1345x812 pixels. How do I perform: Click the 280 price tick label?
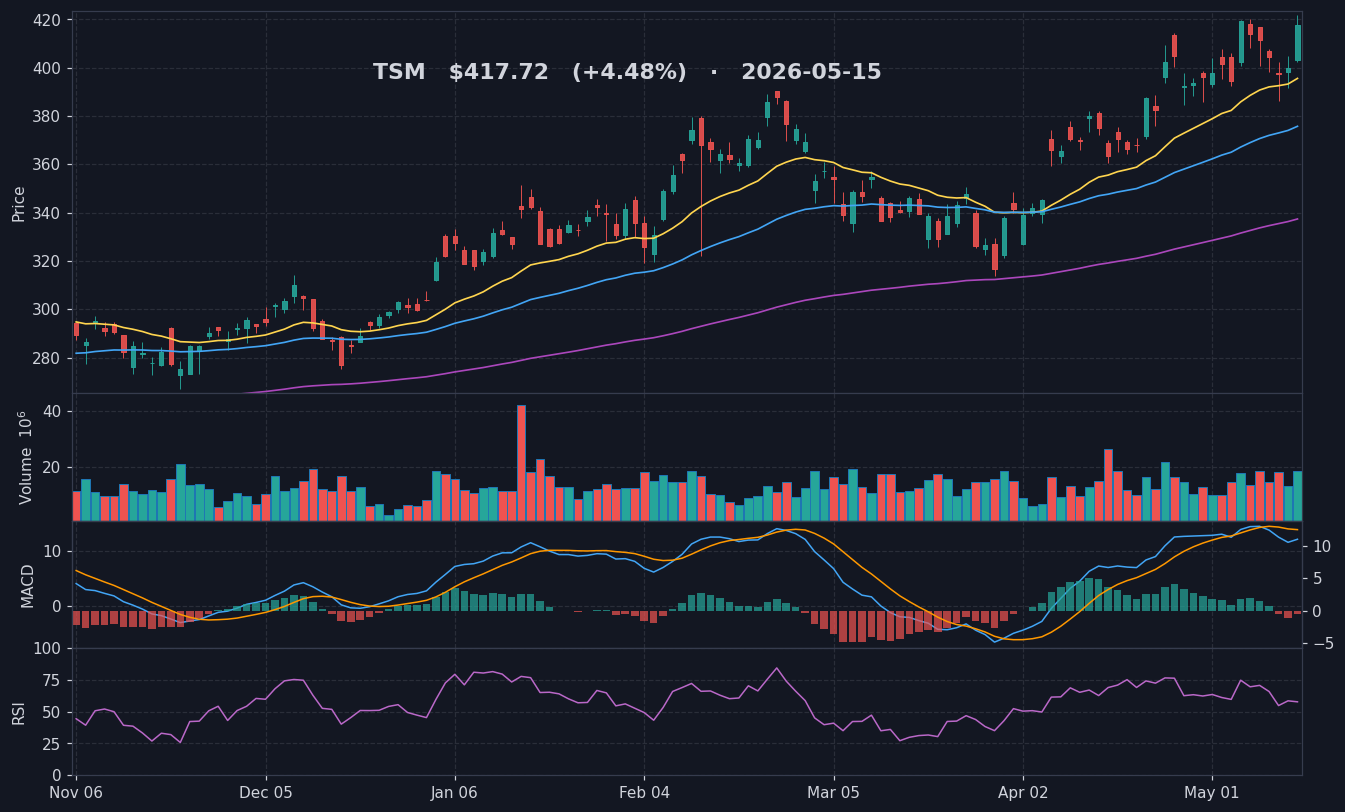46,358
